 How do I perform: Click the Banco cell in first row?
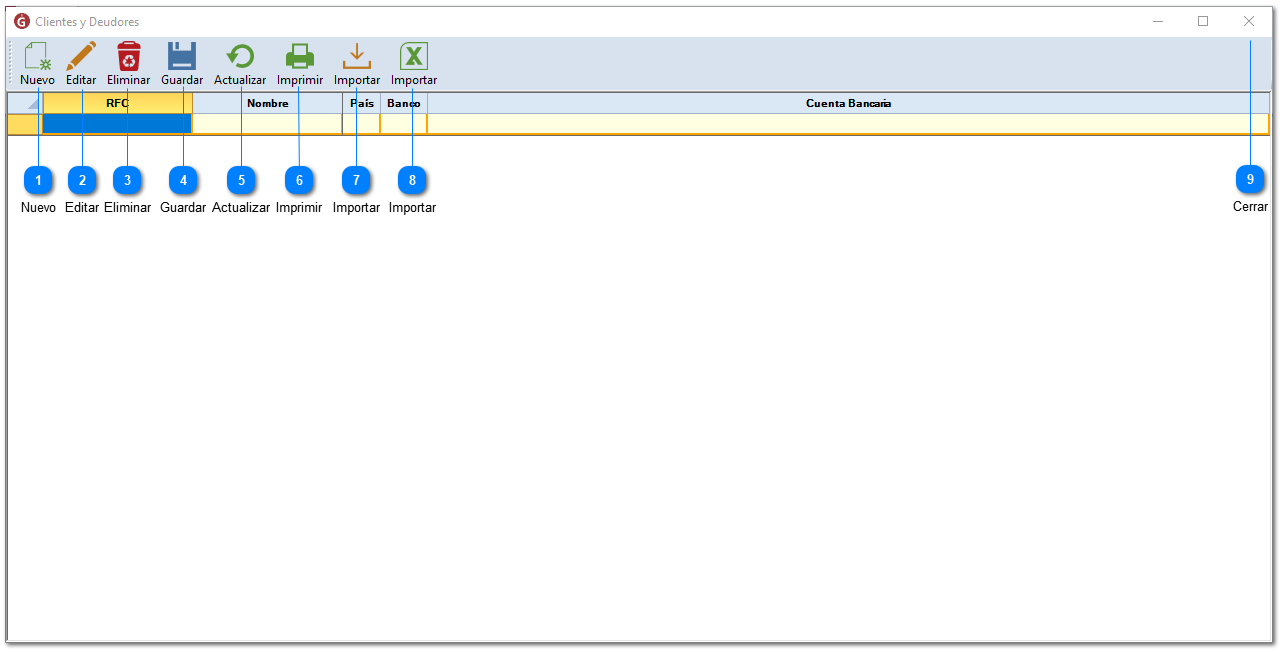click(x=404, y=124)
